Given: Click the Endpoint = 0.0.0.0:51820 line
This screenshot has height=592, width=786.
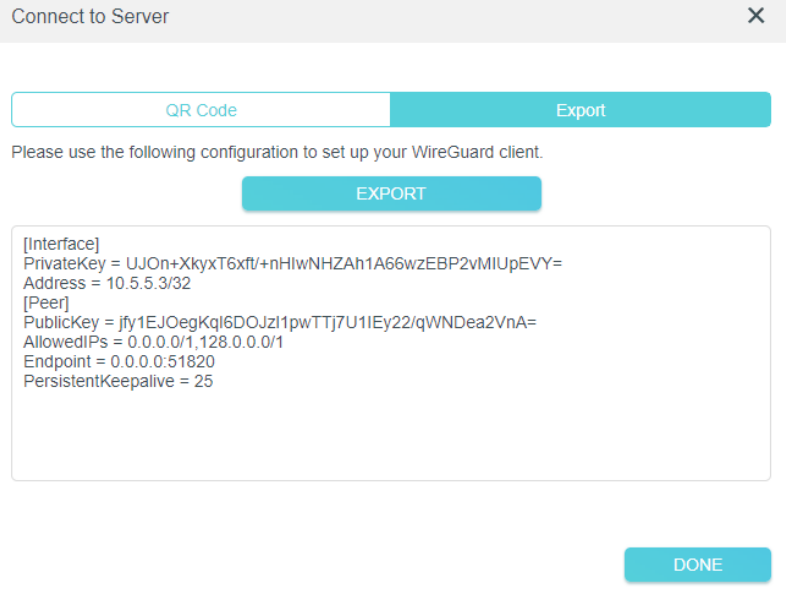Looking at the screenshot, I should tap(119, 361).
